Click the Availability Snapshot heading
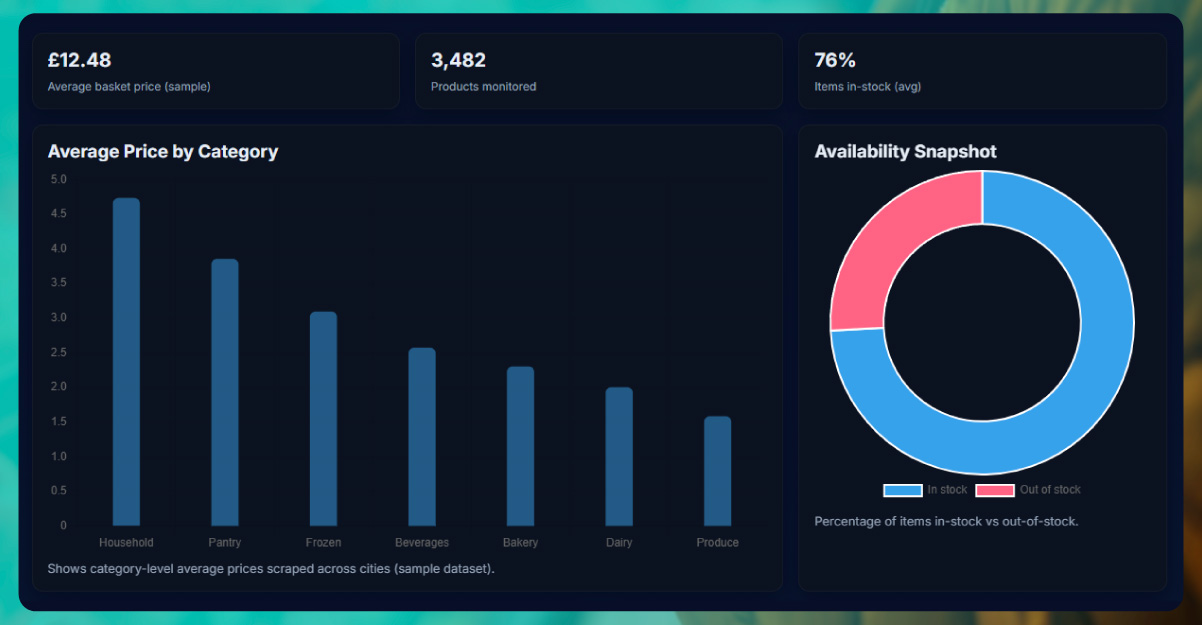 tap(905, 152)
